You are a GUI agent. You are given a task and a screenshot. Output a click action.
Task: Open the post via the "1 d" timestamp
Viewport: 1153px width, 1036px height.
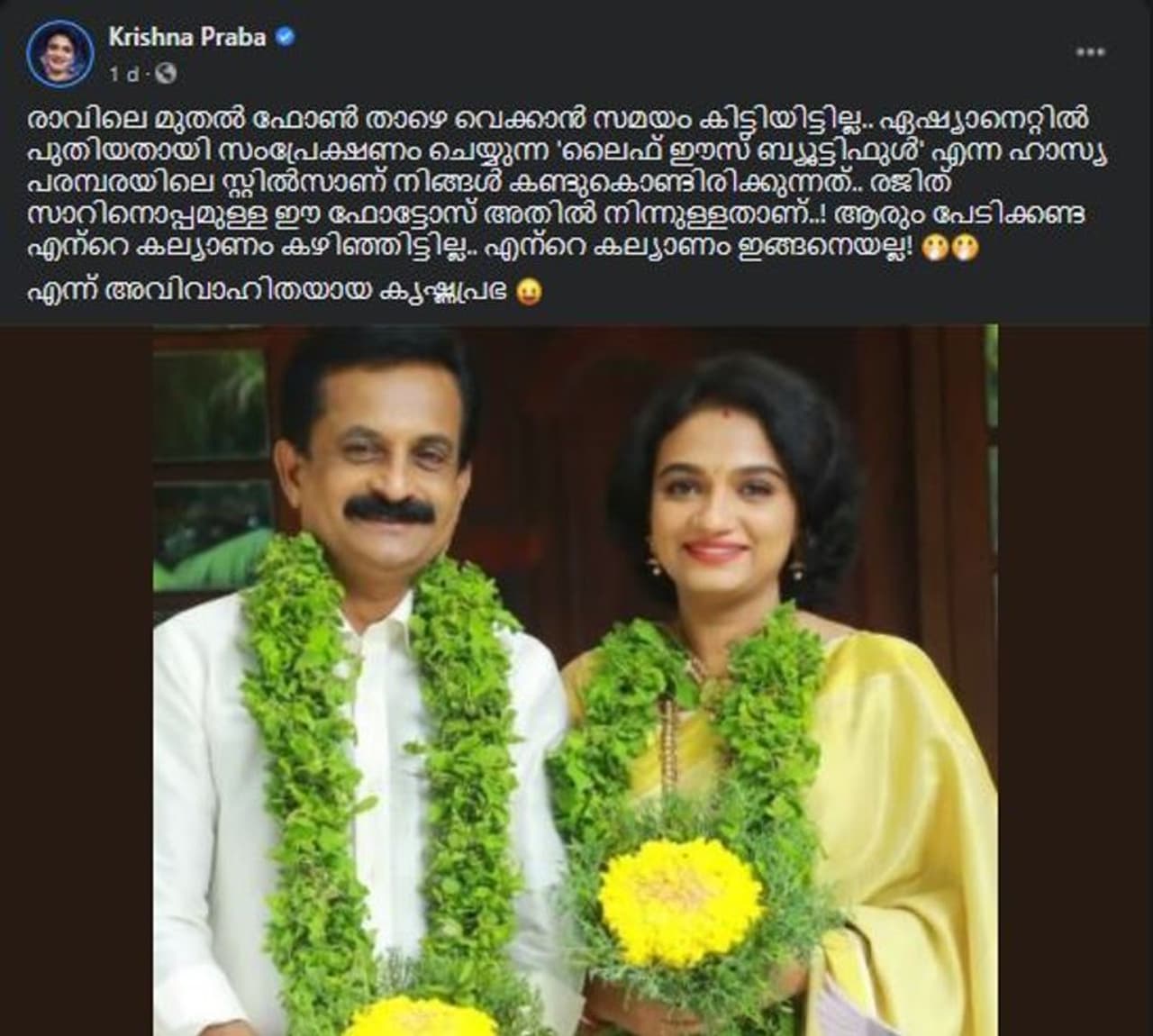[x=123, y=75]
